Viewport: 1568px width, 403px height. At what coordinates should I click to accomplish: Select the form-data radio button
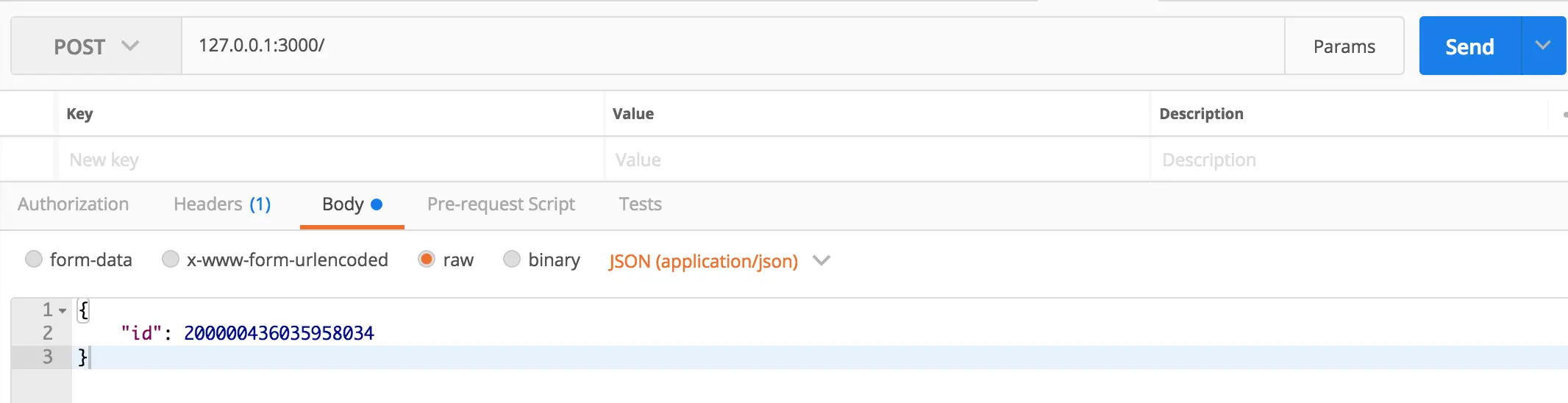[x=34, y=260]
